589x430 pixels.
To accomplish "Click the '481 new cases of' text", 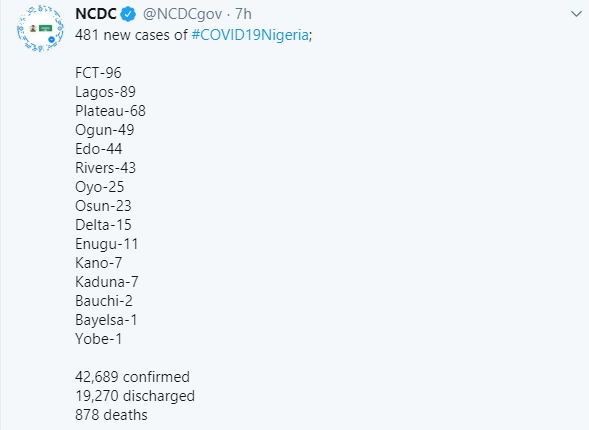I will coord(131,35).
